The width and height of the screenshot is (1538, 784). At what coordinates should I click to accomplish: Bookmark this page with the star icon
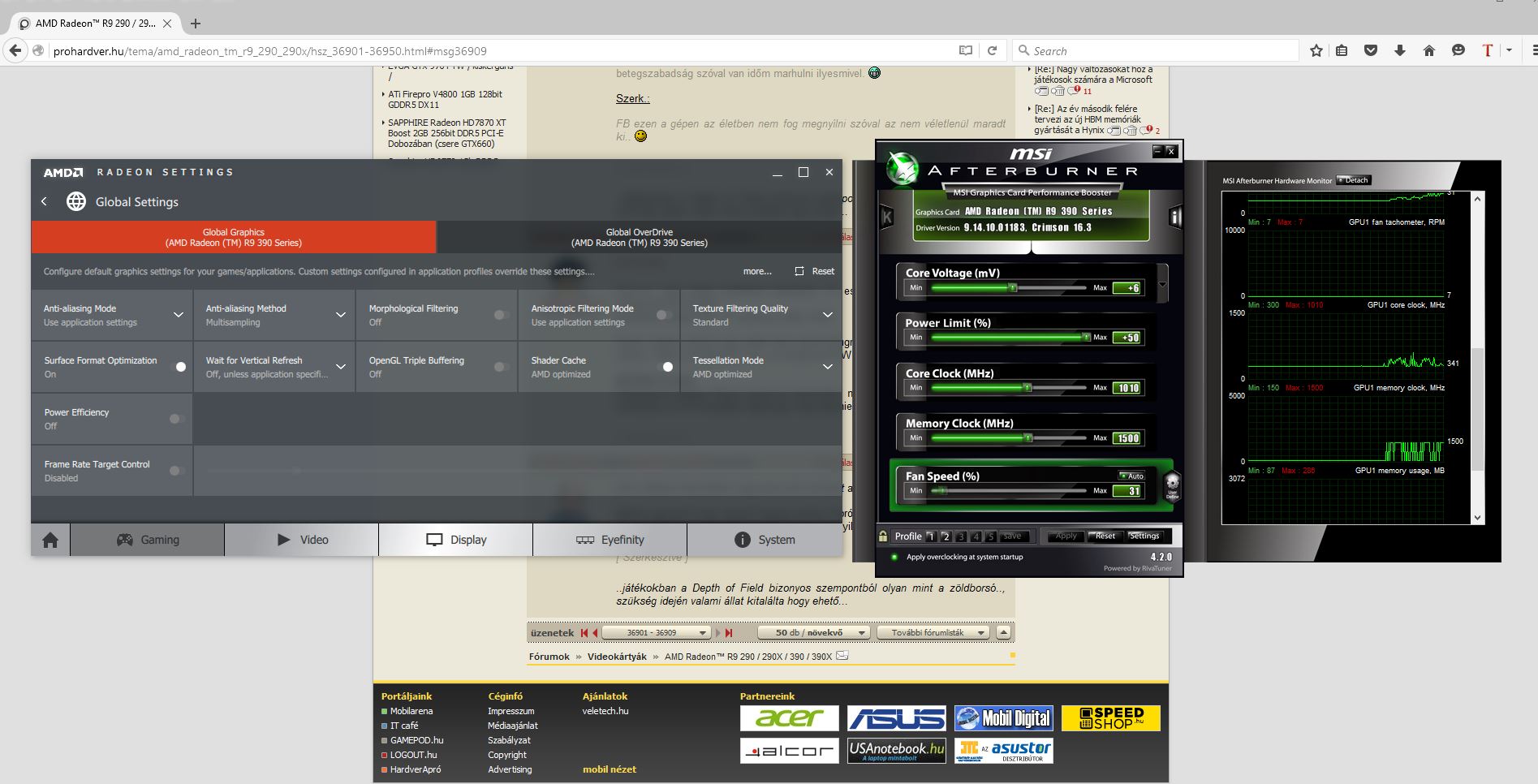(x=1316, y=50)
